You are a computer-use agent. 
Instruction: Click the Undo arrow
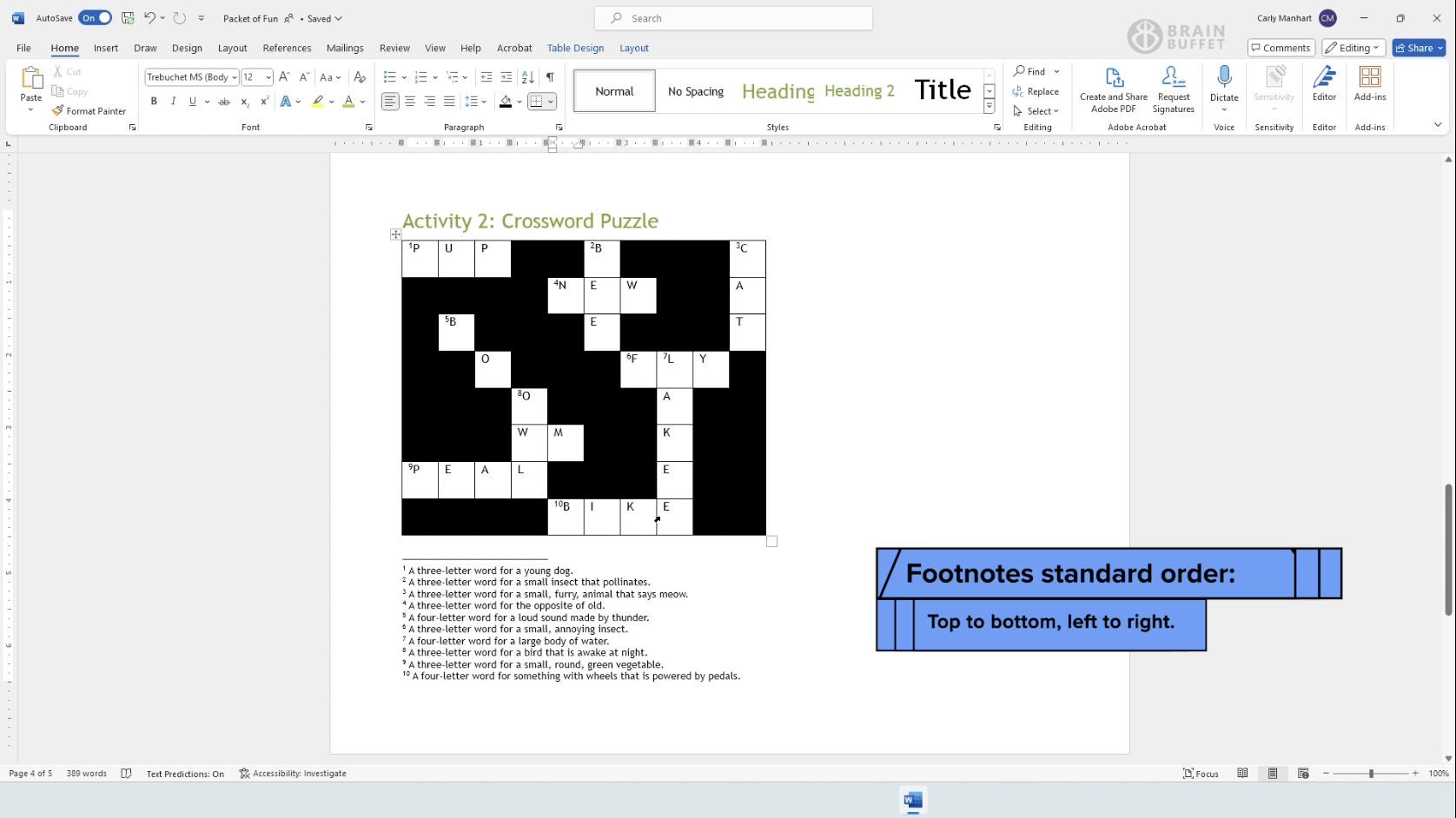click(149, 18)
